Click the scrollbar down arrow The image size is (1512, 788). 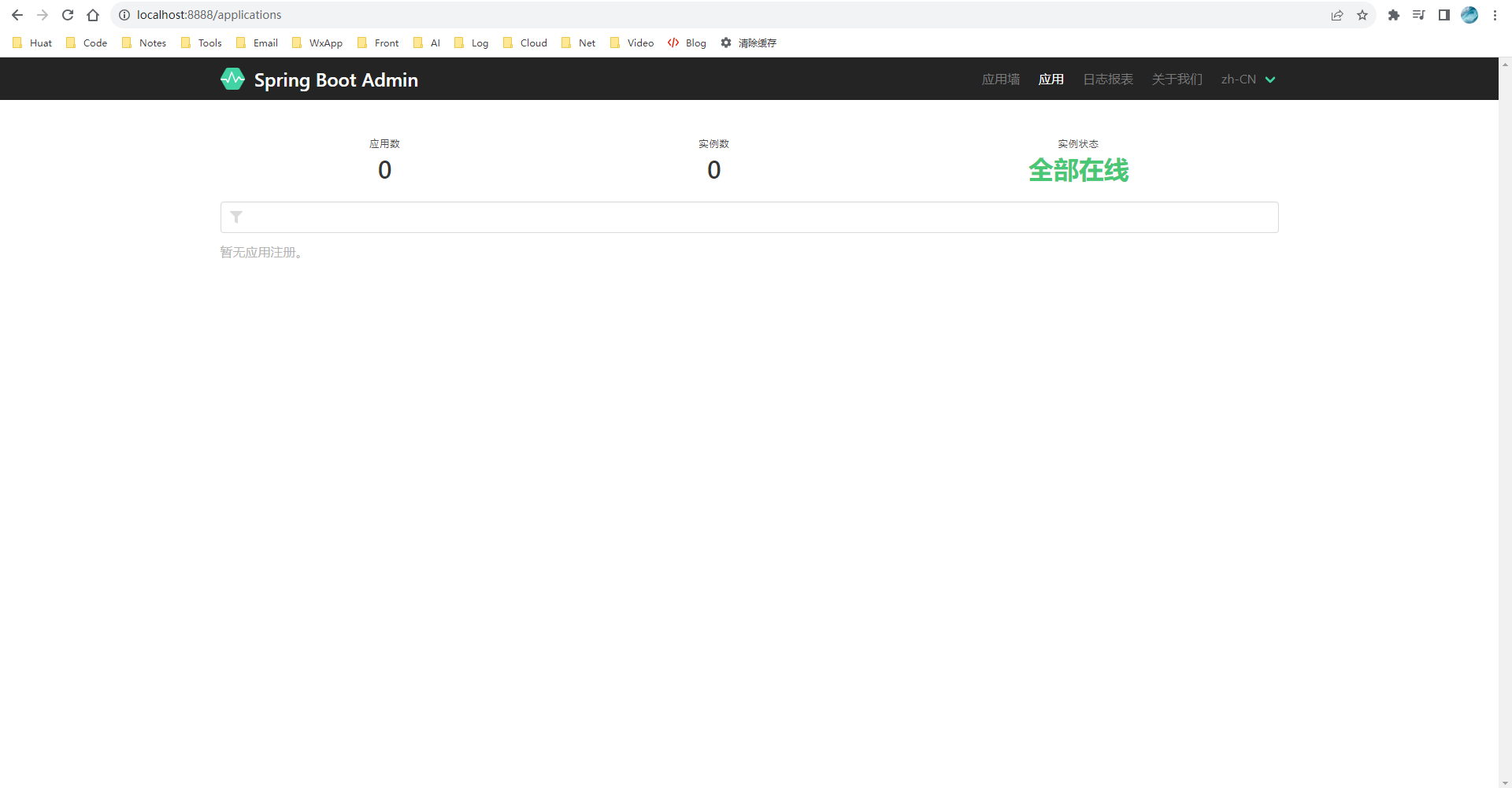coord(1505,782)
